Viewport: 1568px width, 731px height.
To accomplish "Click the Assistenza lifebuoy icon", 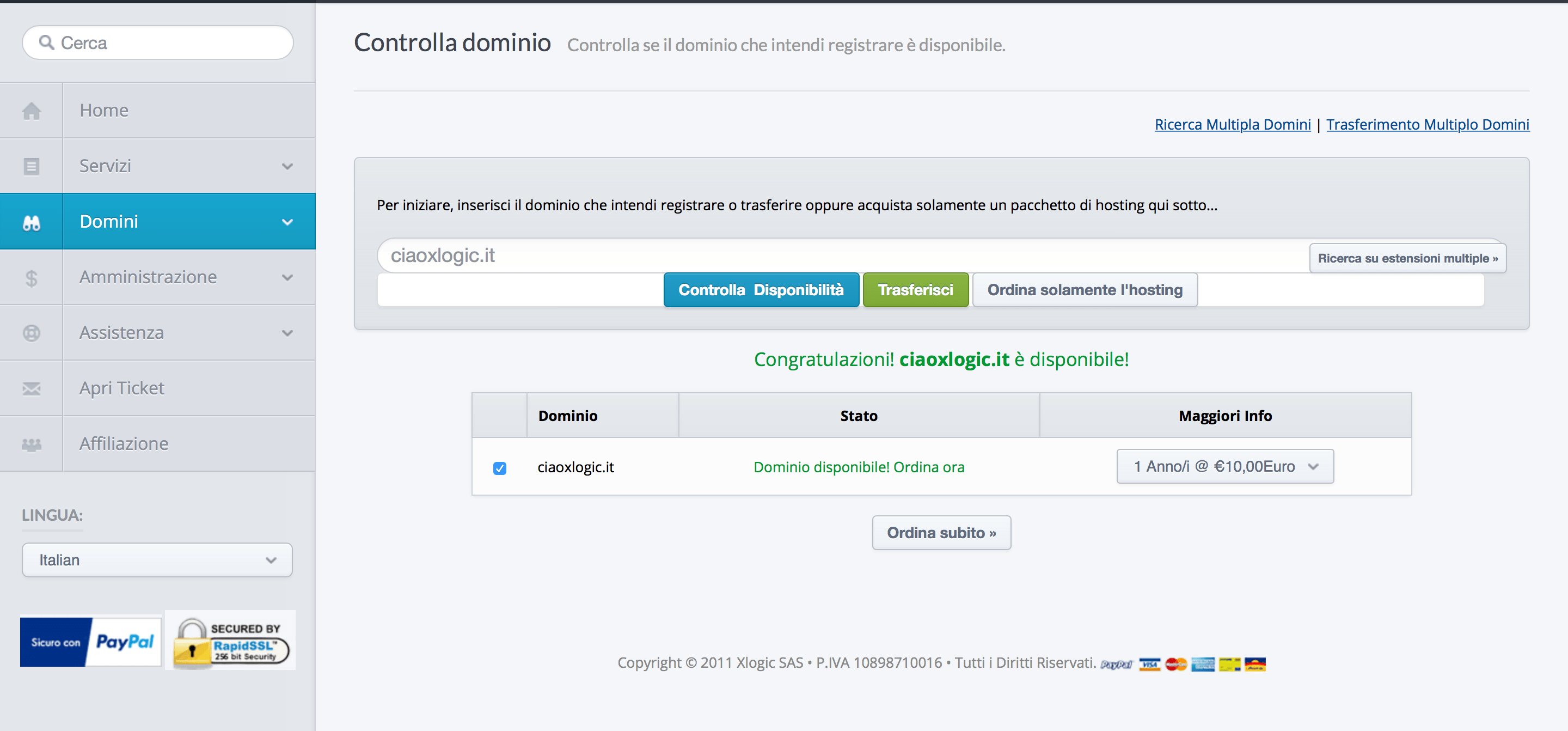I will [31, 333].
